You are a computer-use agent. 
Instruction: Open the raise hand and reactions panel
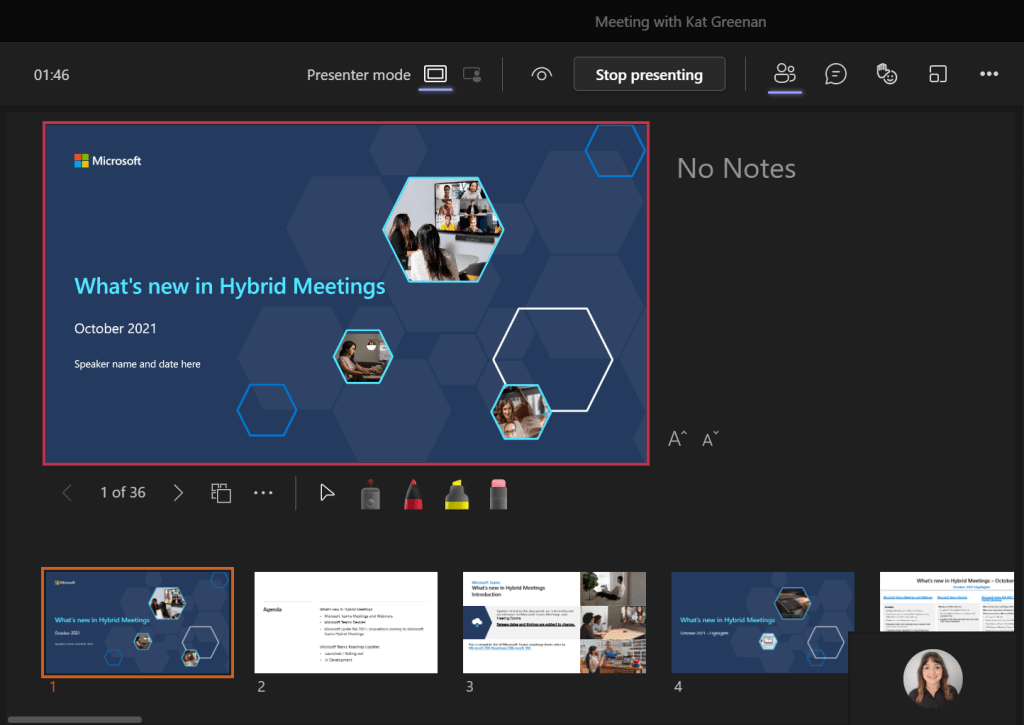[886, 73]
